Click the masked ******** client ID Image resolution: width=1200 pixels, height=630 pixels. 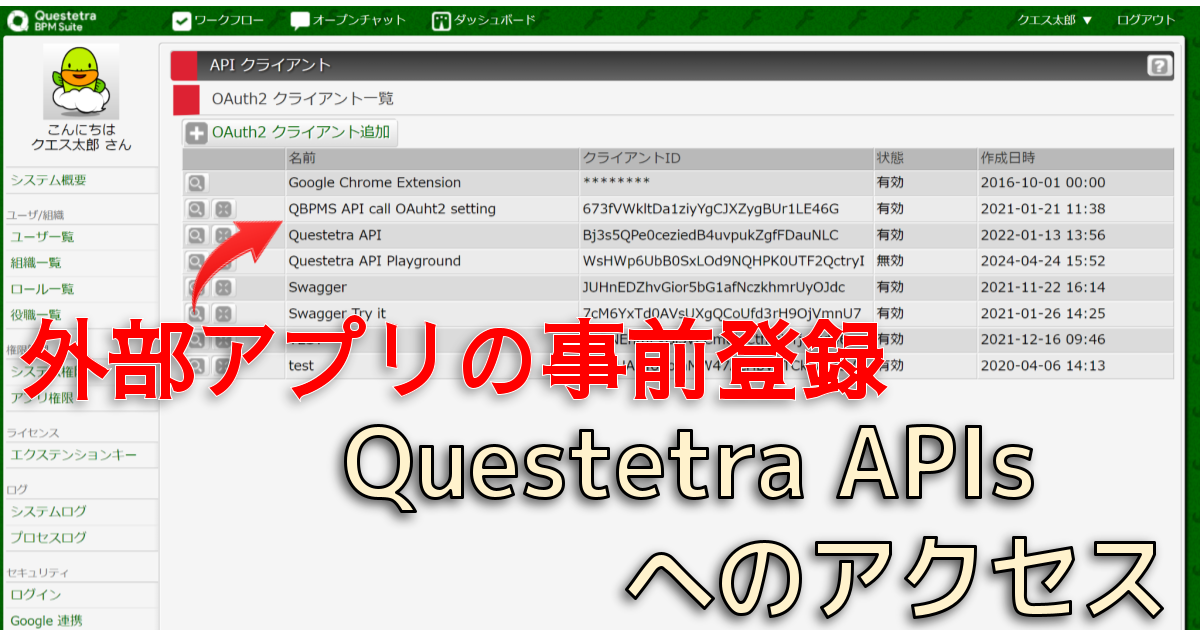[x=616, y=183]
